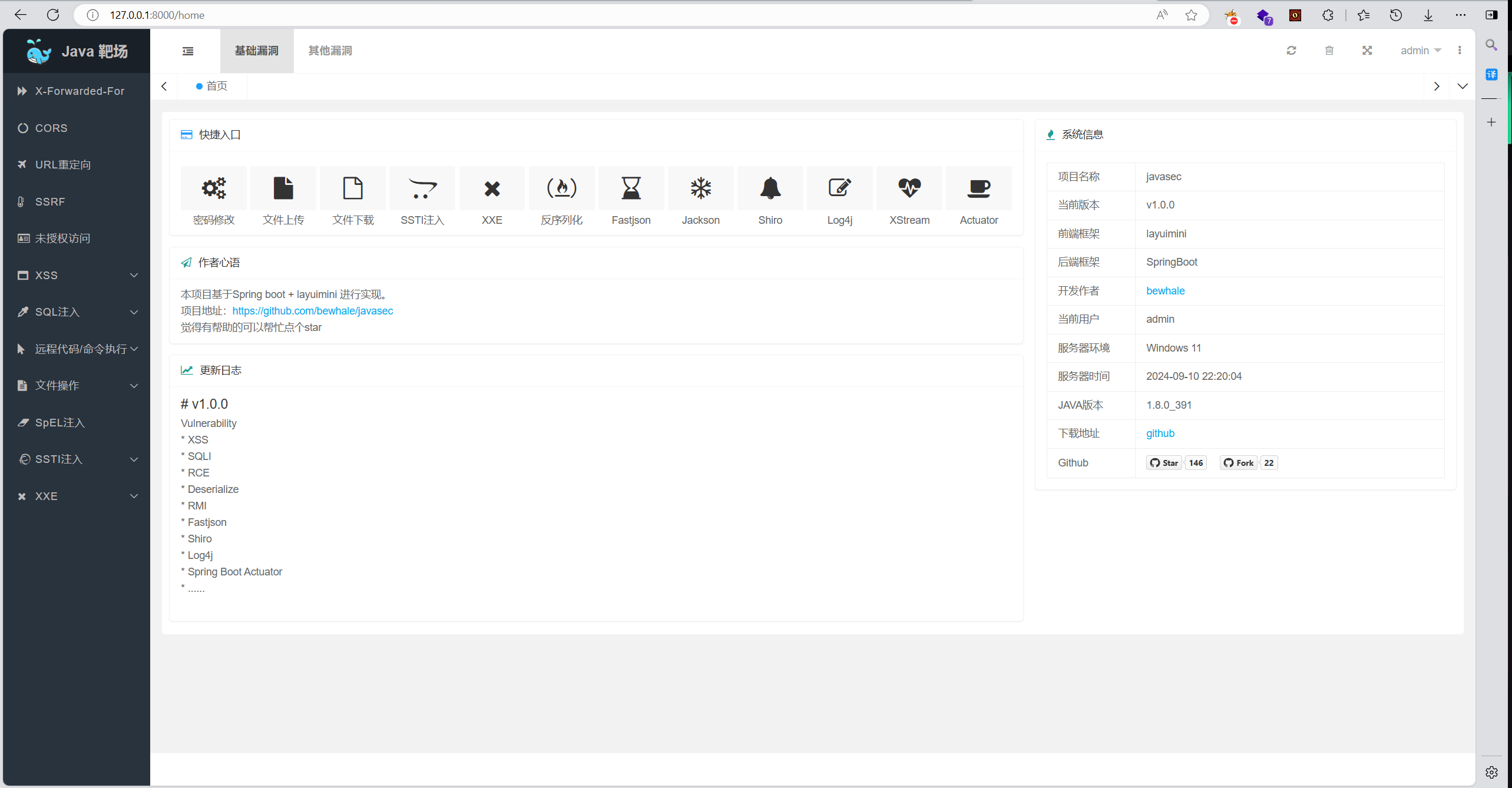
Task: Switch to the 其他漏洞 tab
Action: (x=330, y=51)
